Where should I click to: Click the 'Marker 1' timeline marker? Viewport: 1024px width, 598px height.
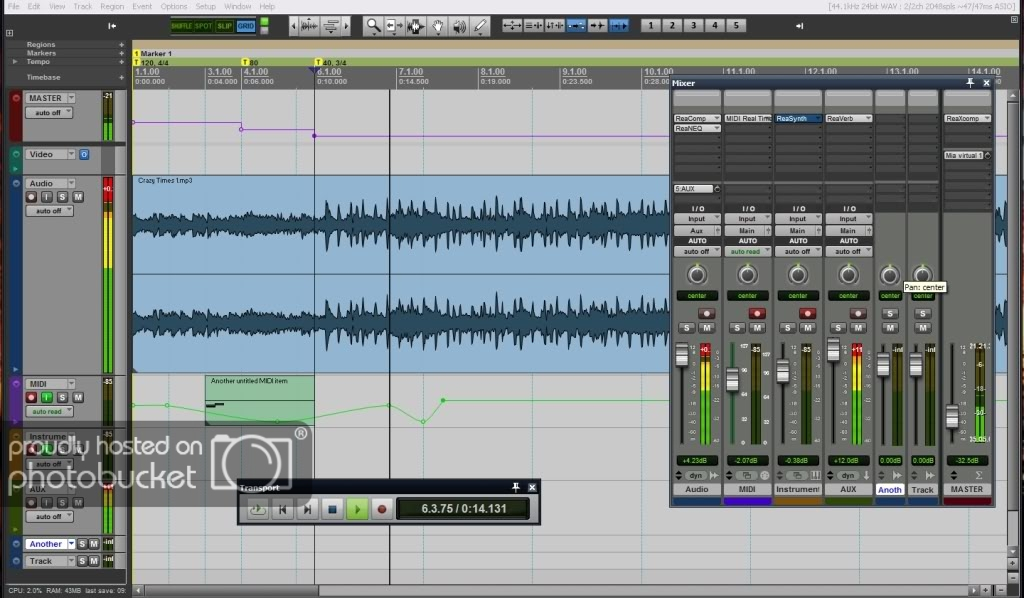click(155, 53)
